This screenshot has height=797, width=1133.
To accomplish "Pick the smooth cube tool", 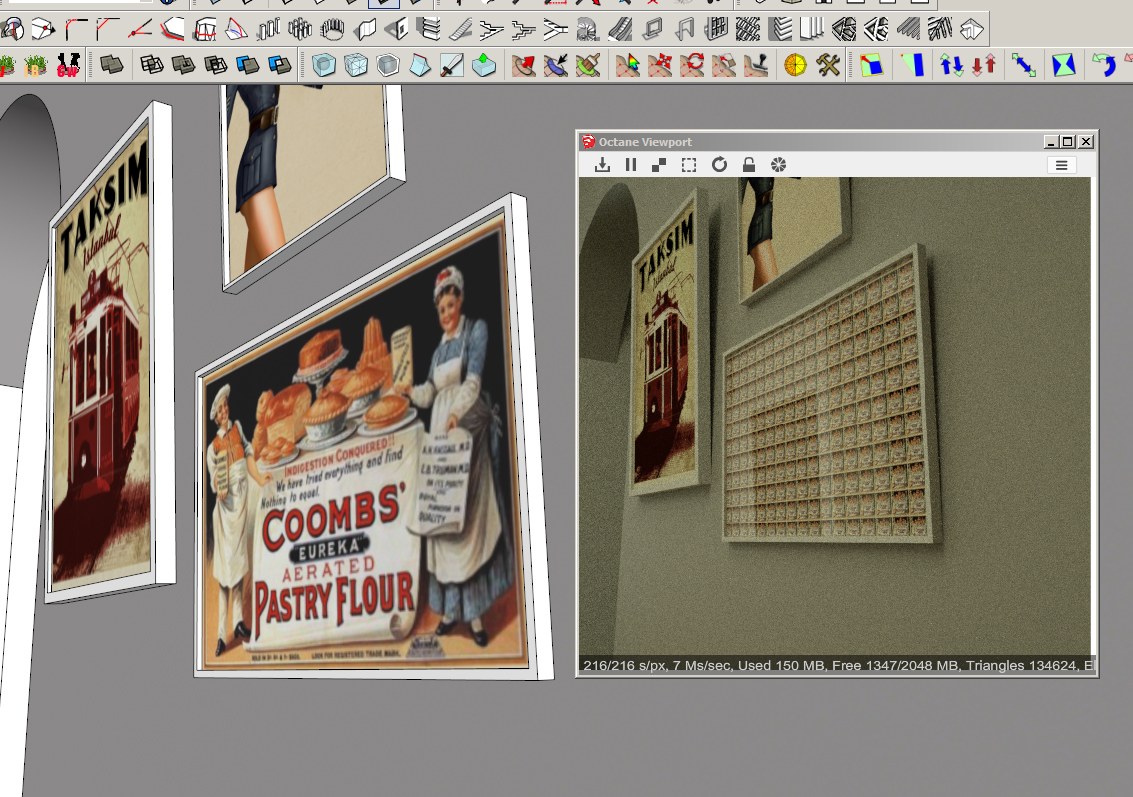I will (x=388, y=65).
